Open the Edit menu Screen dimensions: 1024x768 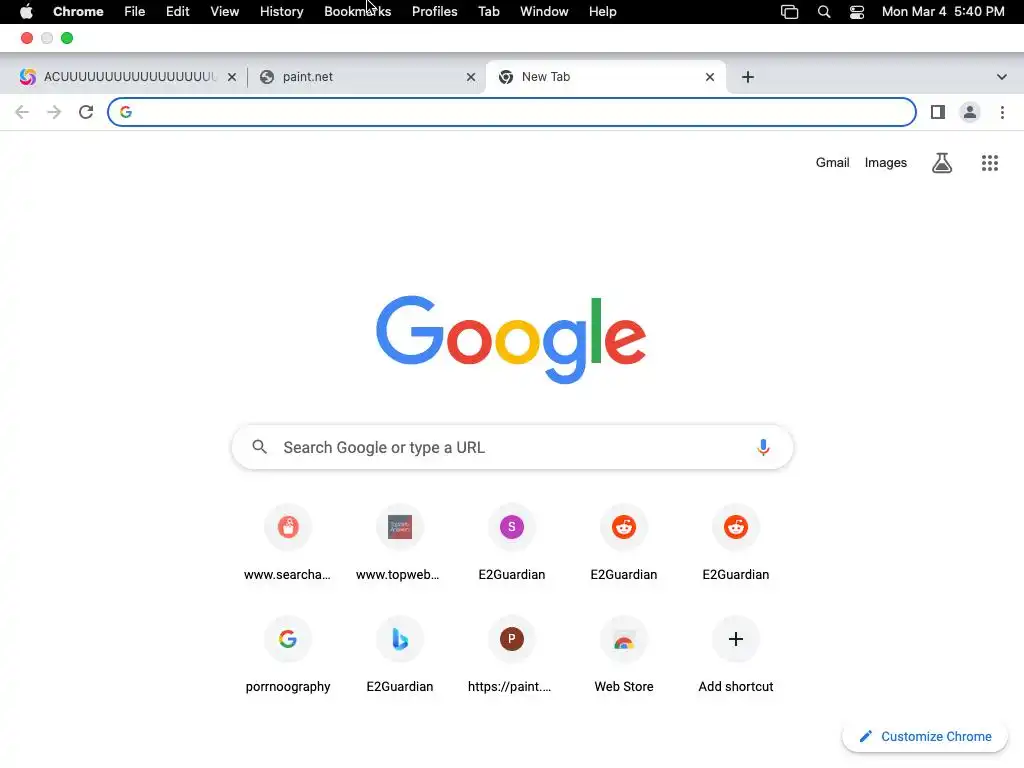178,12
